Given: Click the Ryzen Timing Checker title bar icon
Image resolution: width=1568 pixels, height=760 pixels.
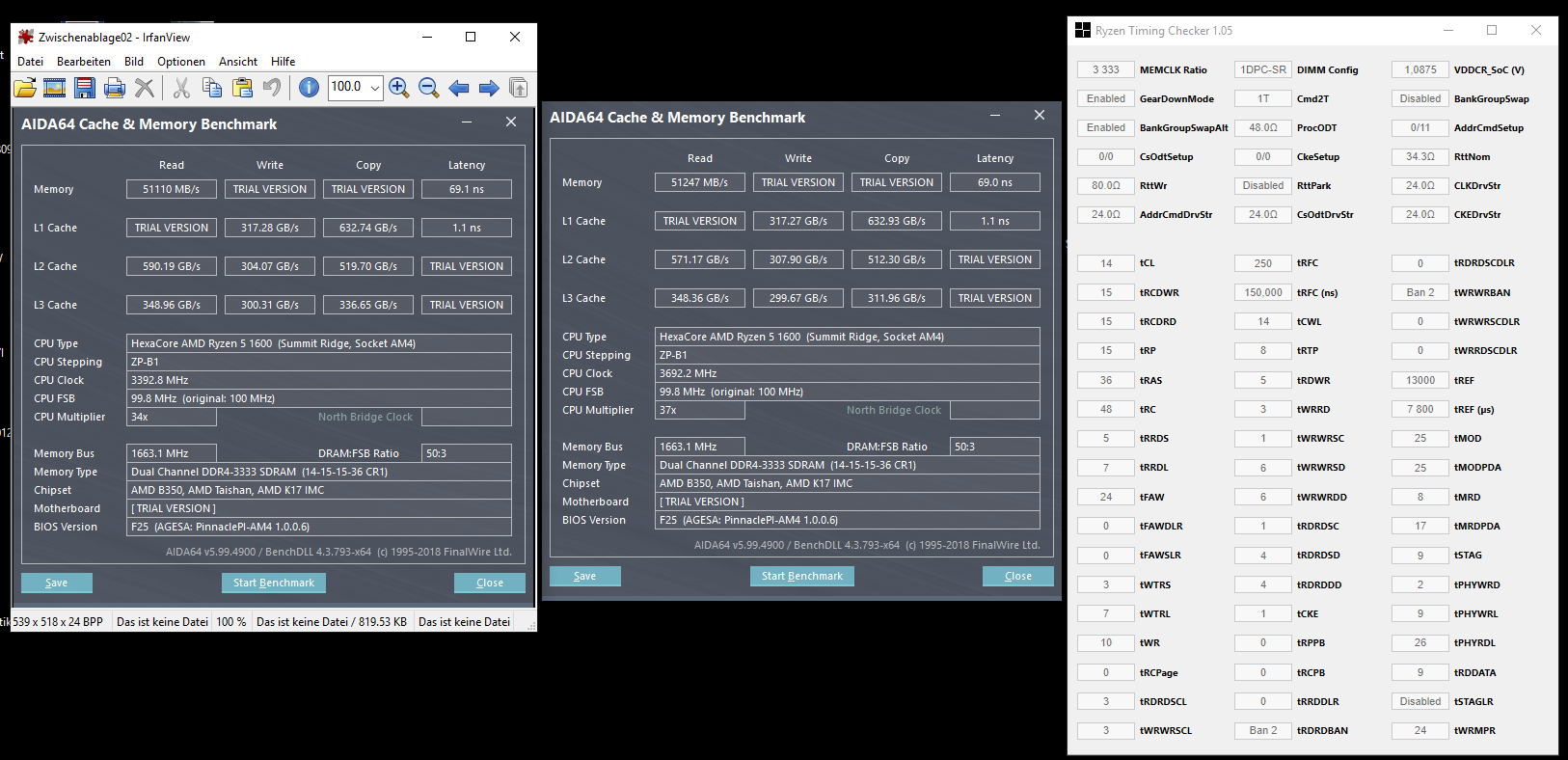Looking at the screenshot, I should click(x=1083, y=30).
